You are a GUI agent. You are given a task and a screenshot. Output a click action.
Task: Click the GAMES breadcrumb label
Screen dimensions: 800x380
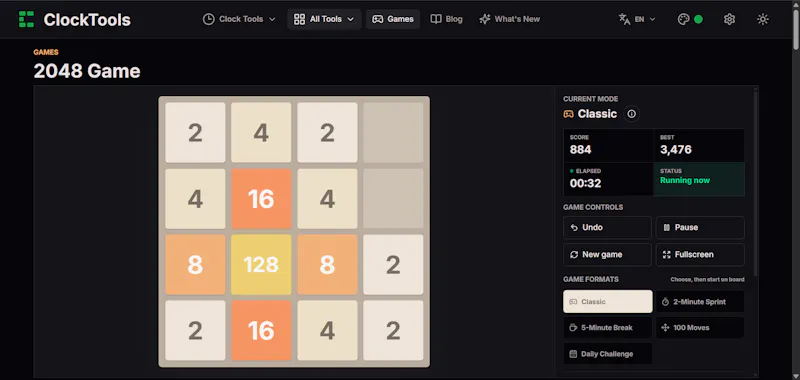(x=46, y=52)
